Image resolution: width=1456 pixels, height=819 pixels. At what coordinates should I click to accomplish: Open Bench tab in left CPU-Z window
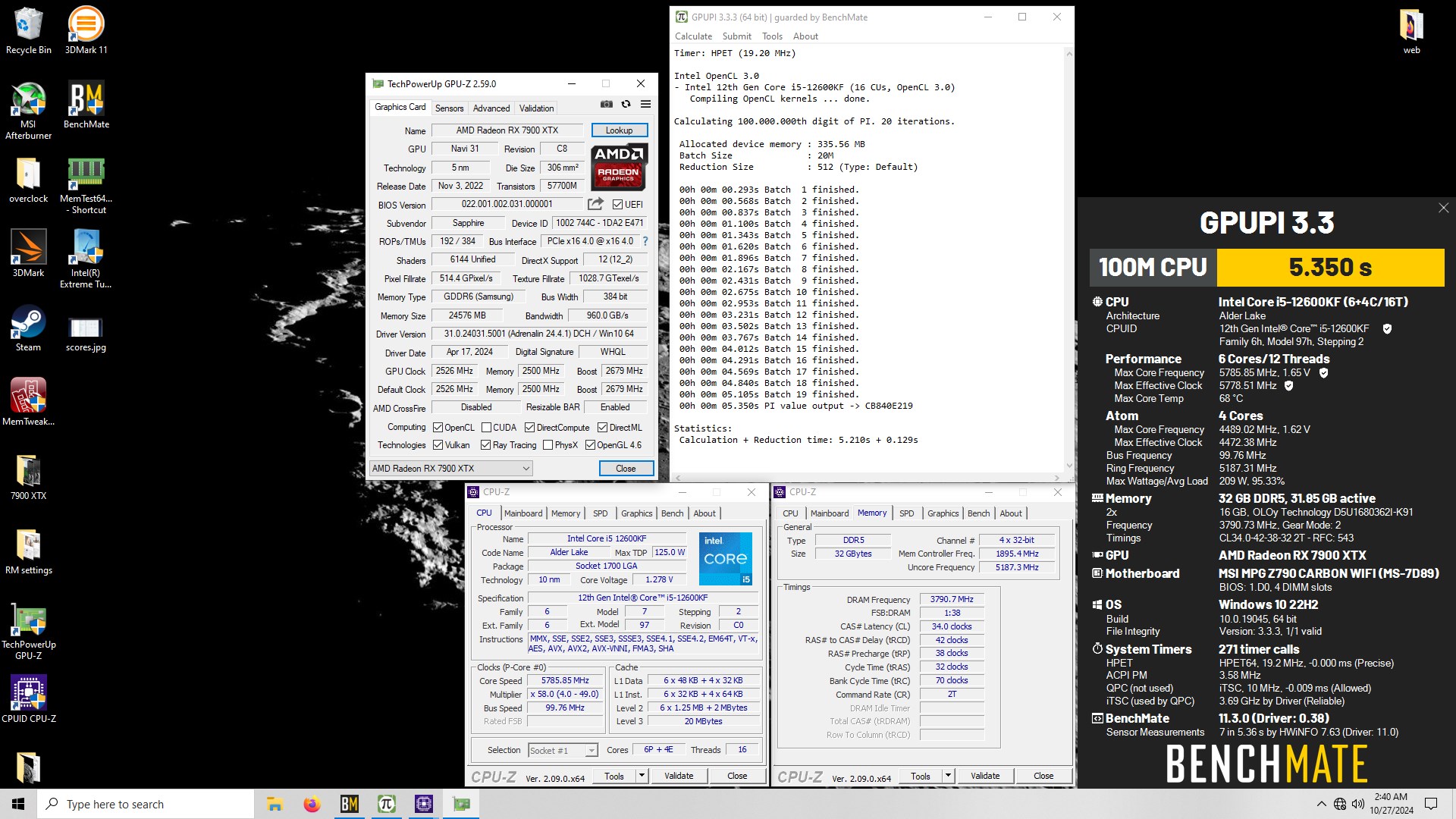pyautogui.click(x=672, y=513)
